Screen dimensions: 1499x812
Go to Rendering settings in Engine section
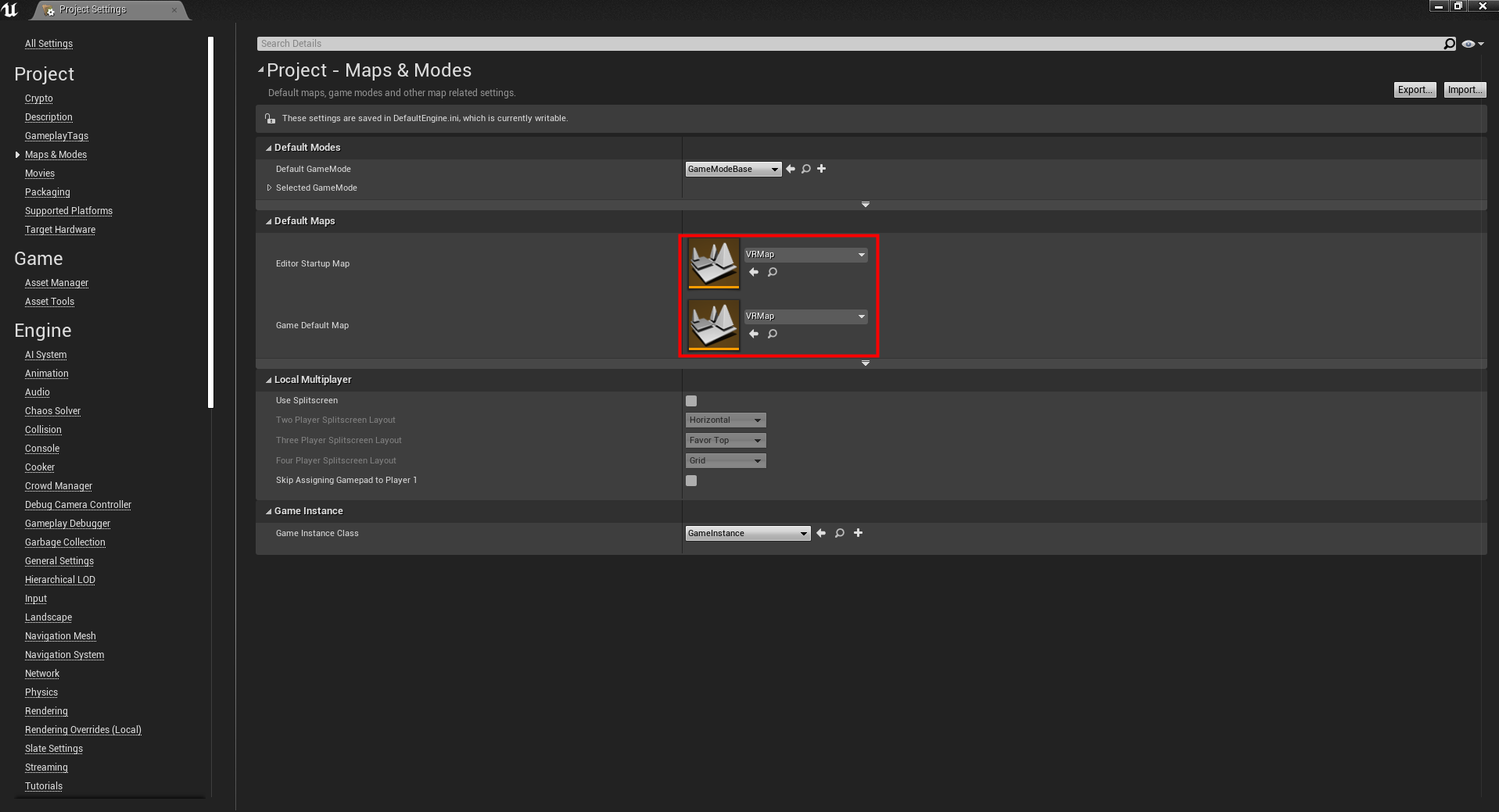(x=46, y=711)
